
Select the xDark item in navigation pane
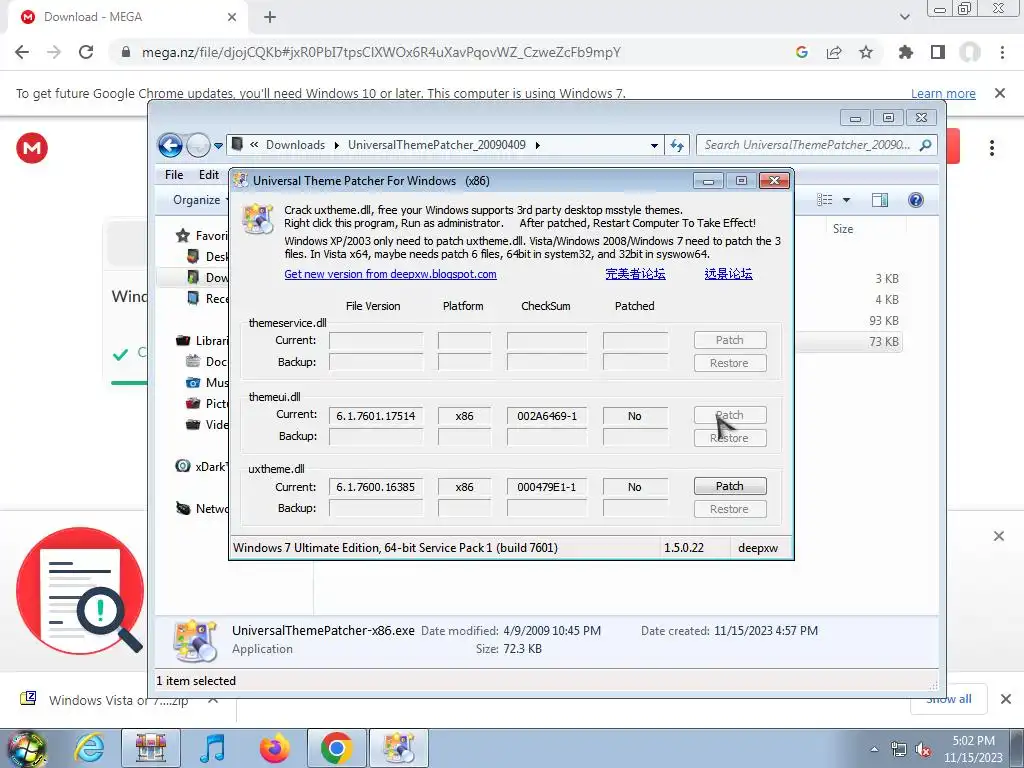(202, 466)
